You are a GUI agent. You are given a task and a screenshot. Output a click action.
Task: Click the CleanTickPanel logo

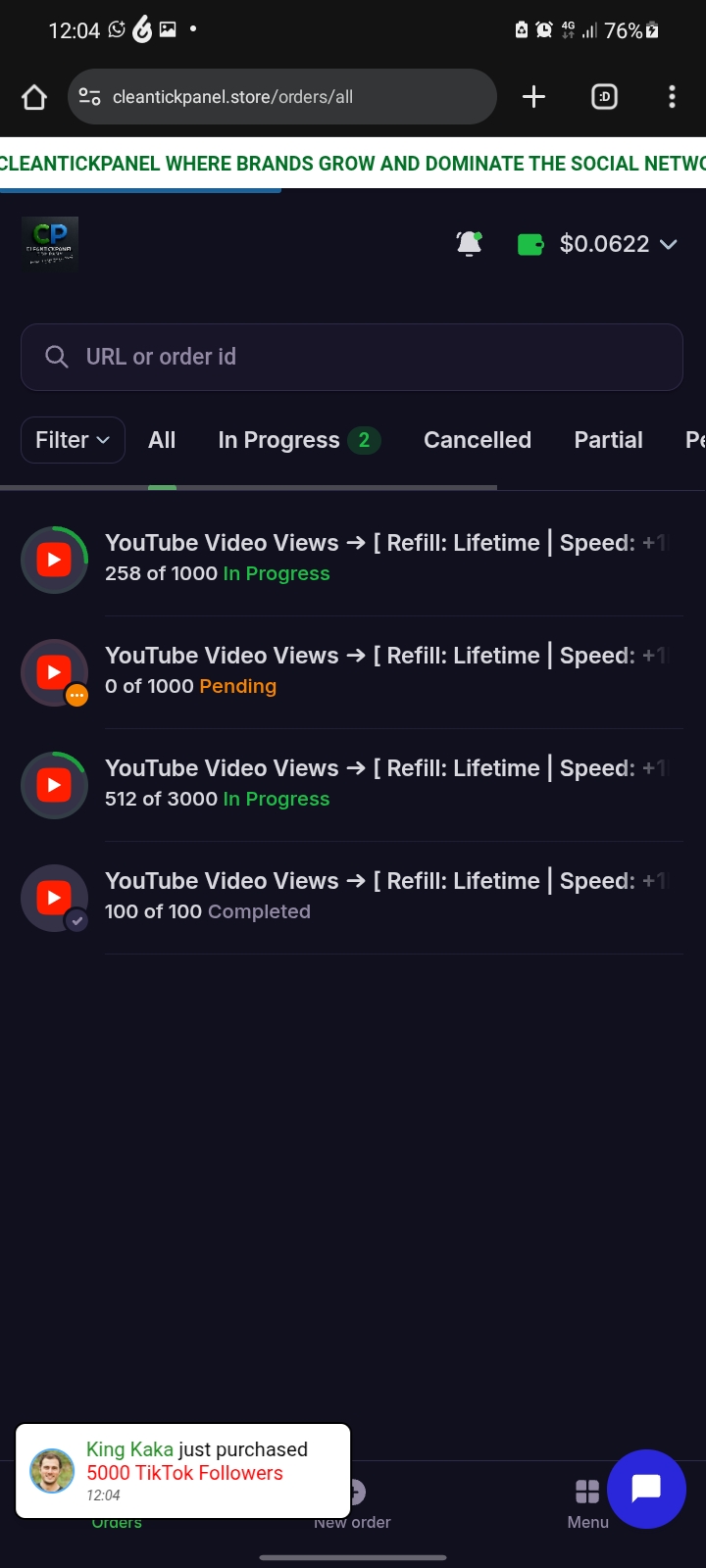click(50, 241)
